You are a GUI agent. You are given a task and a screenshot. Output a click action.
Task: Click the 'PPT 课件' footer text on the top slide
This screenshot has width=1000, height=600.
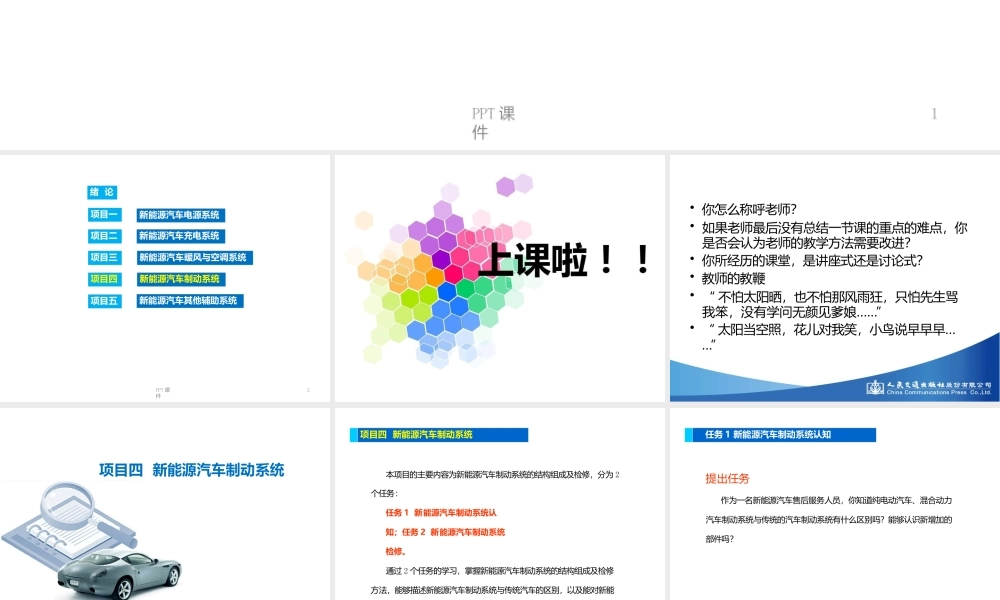click(493, 122)
